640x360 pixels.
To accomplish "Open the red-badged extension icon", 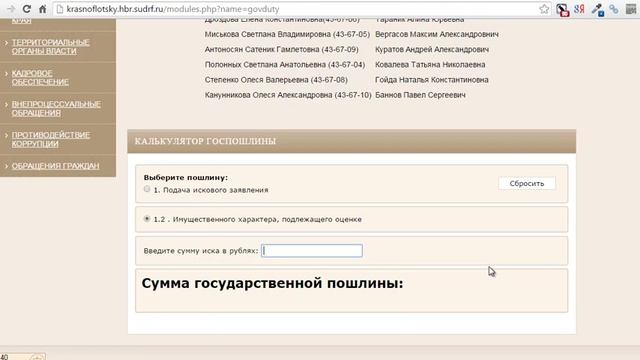I will click(x=562, y=9).
